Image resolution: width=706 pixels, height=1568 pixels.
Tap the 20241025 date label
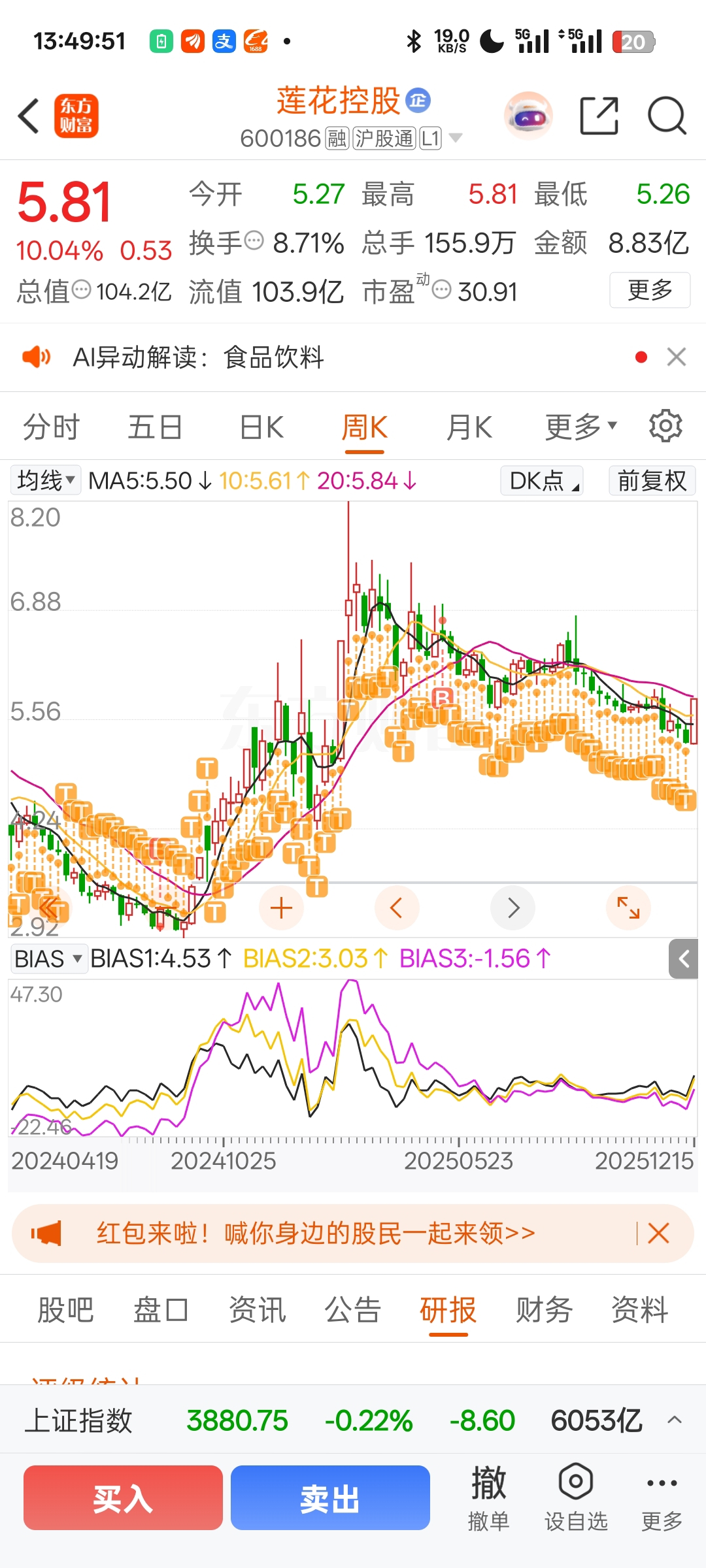pos(224,1161)
